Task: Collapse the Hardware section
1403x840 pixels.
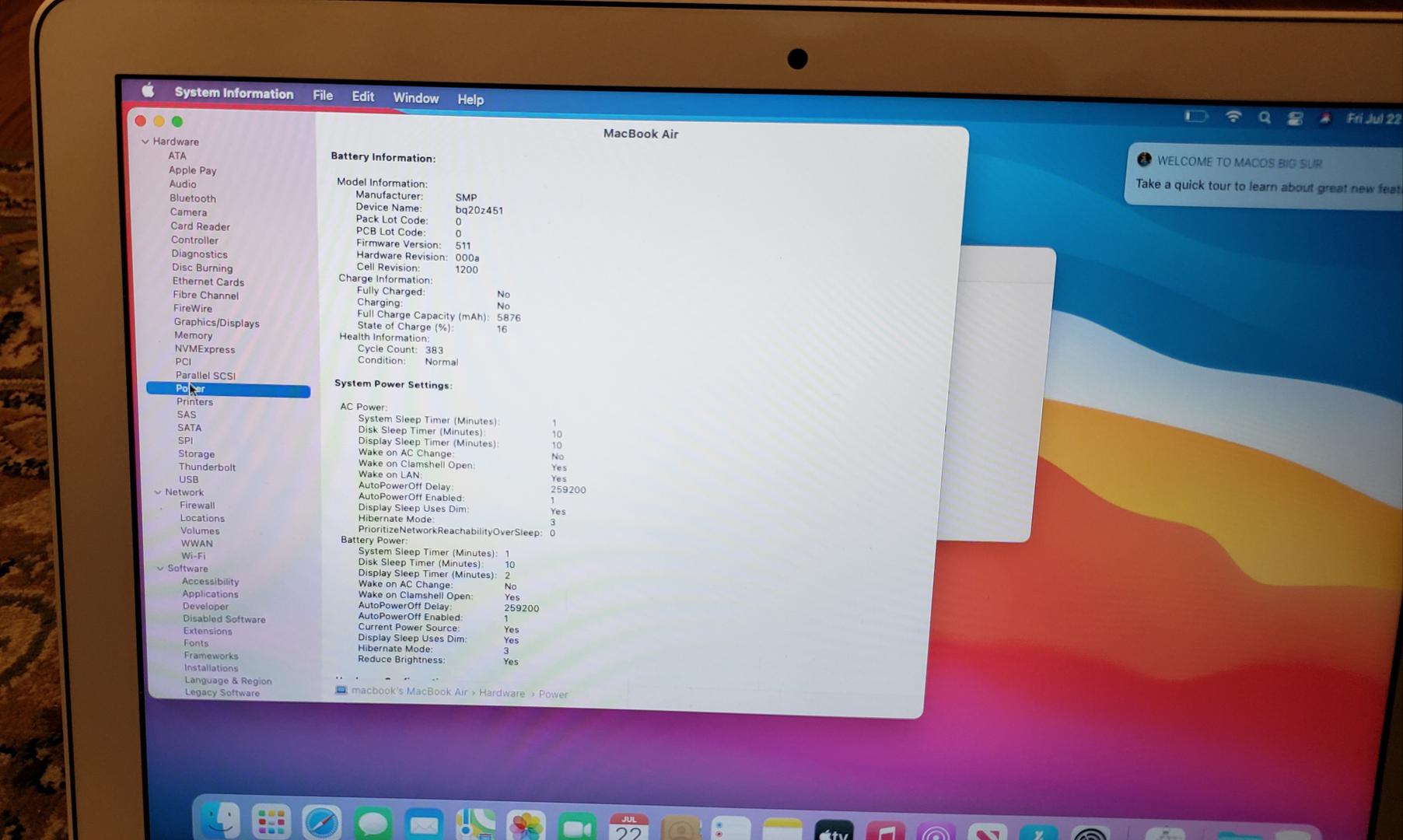Action: click(x=145, y=142)
